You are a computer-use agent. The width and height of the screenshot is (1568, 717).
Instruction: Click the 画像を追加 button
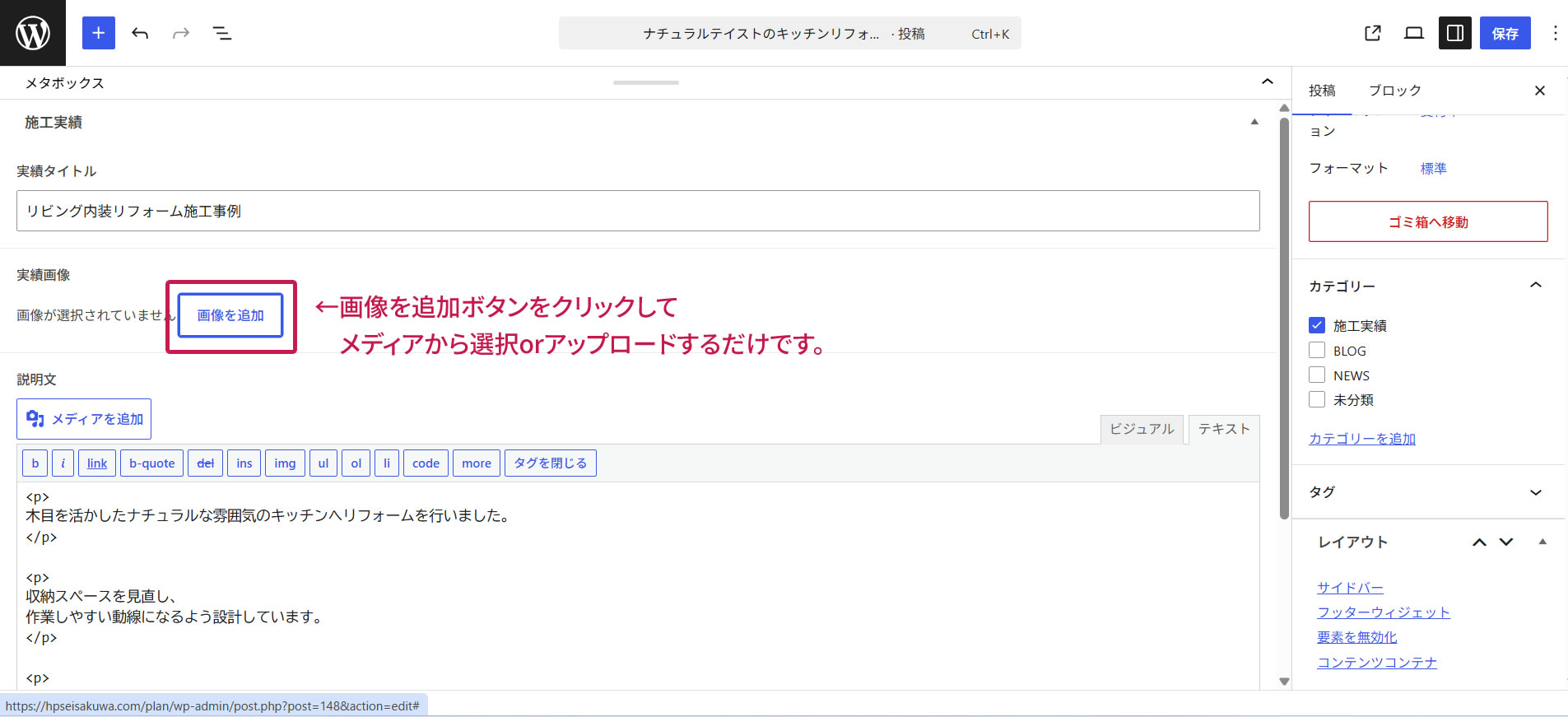[230, 315]
